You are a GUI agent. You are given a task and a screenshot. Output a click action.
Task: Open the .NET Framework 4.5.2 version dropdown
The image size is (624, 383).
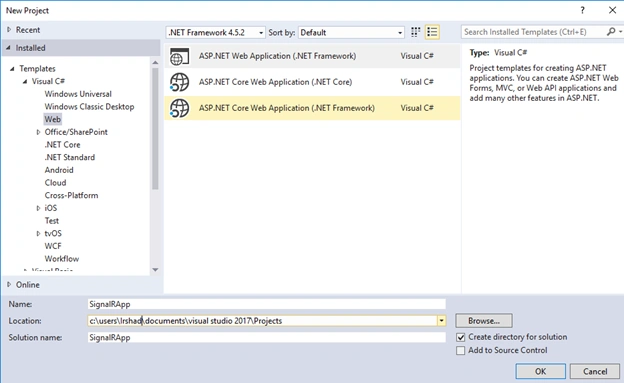(x=216, y=33)
